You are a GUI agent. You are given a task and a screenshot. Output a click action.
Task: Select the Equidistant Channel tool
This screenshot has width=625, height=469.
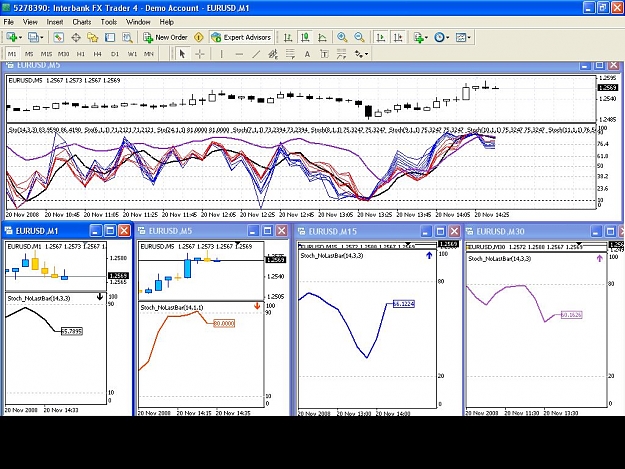coord(273,54)
